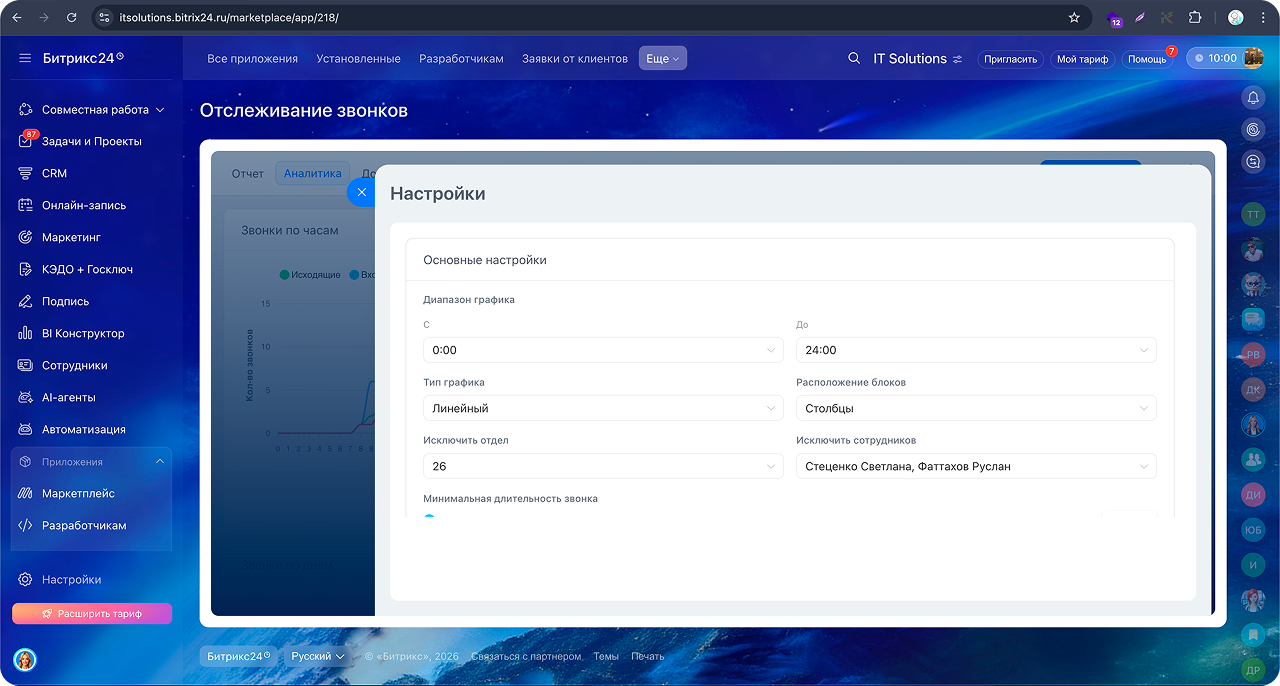Collapse the Приложения sidebar section
The height and width of the screenshot is (686, 1280).
[x=160, y=461]
